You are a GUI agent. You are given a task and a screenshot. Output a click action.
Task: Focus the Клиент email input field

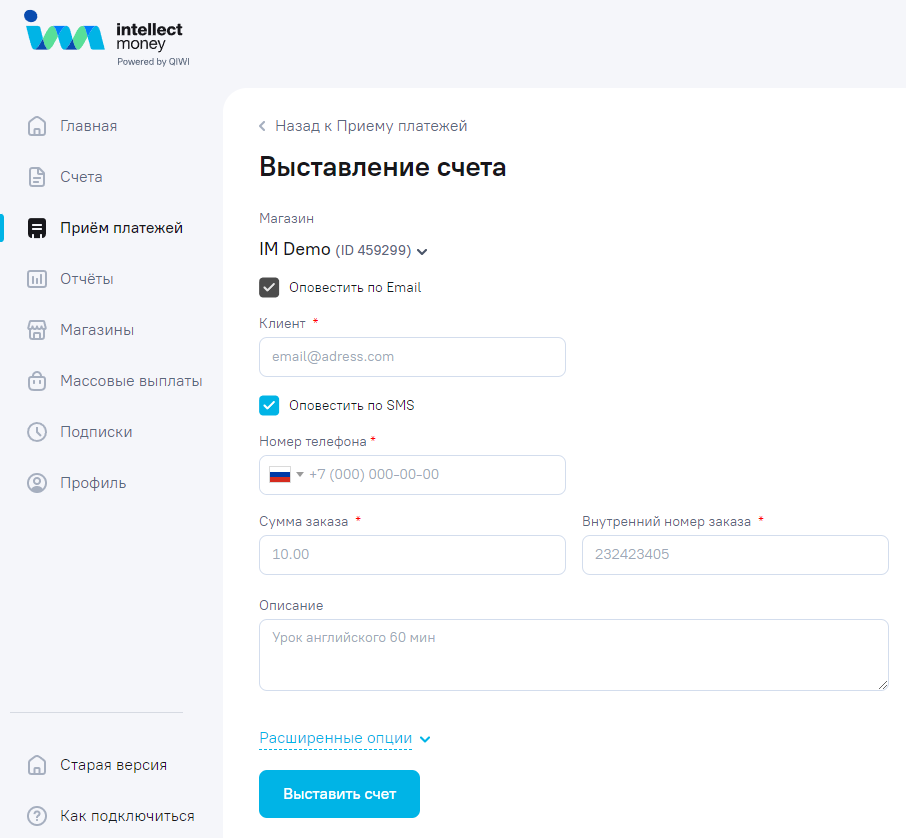[412, 357]
